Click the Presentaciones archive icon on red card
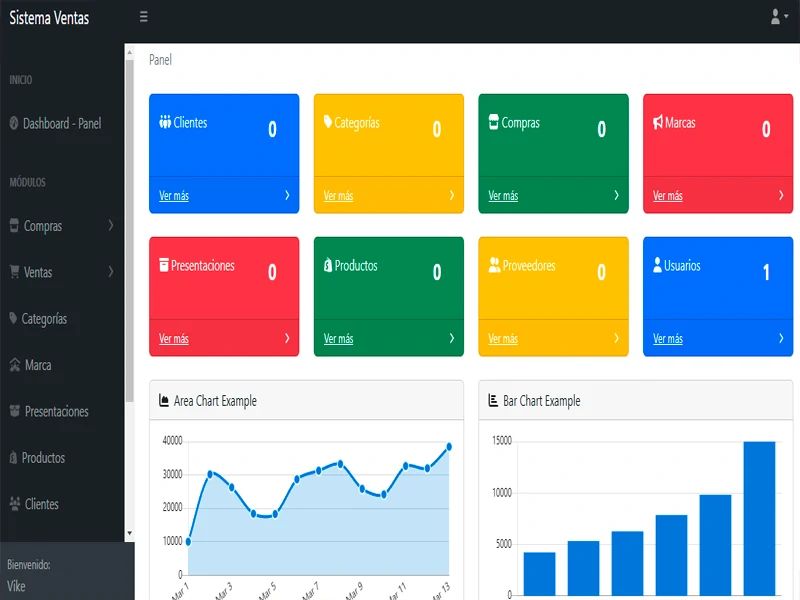The image size is (800, 600). (164, 265)
